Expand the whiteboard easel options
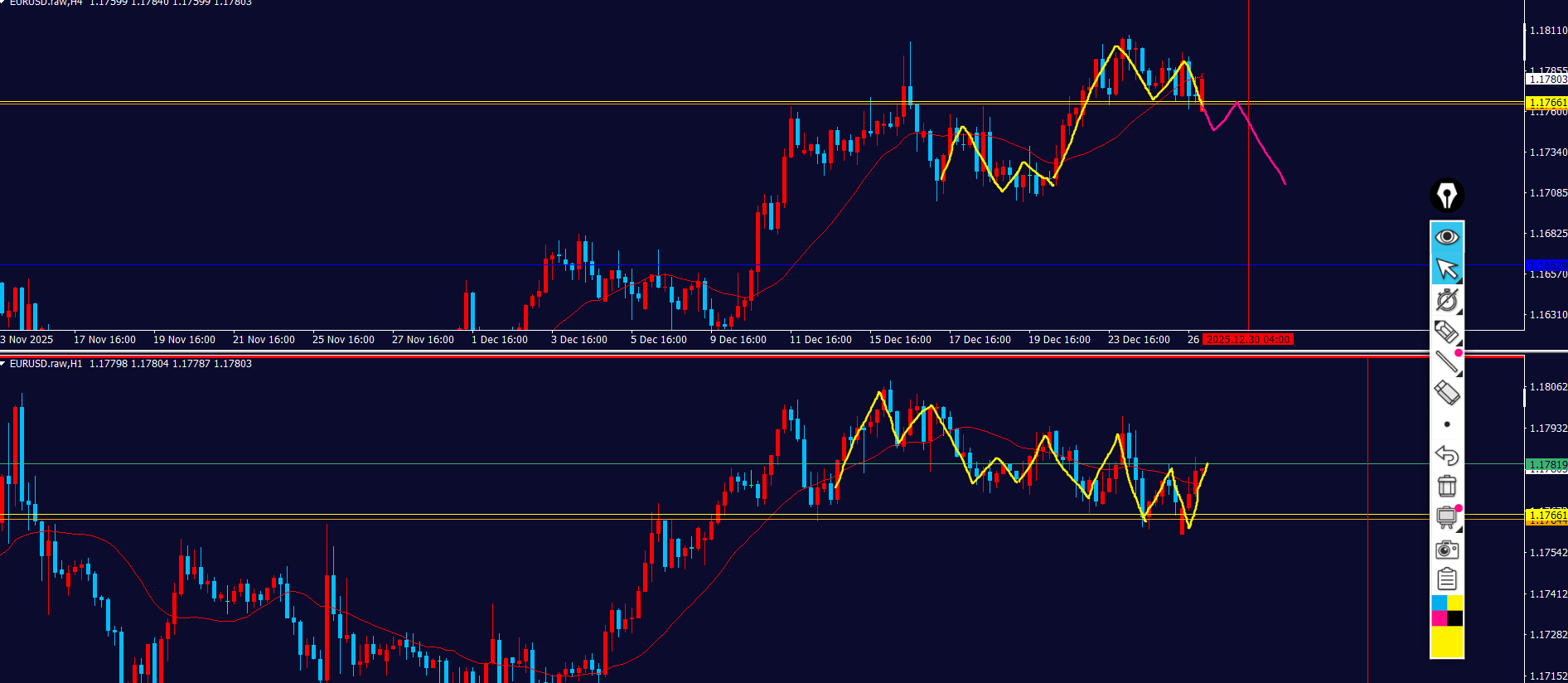This screenshot has width=1568, height=683. [x=1447, y=518]
